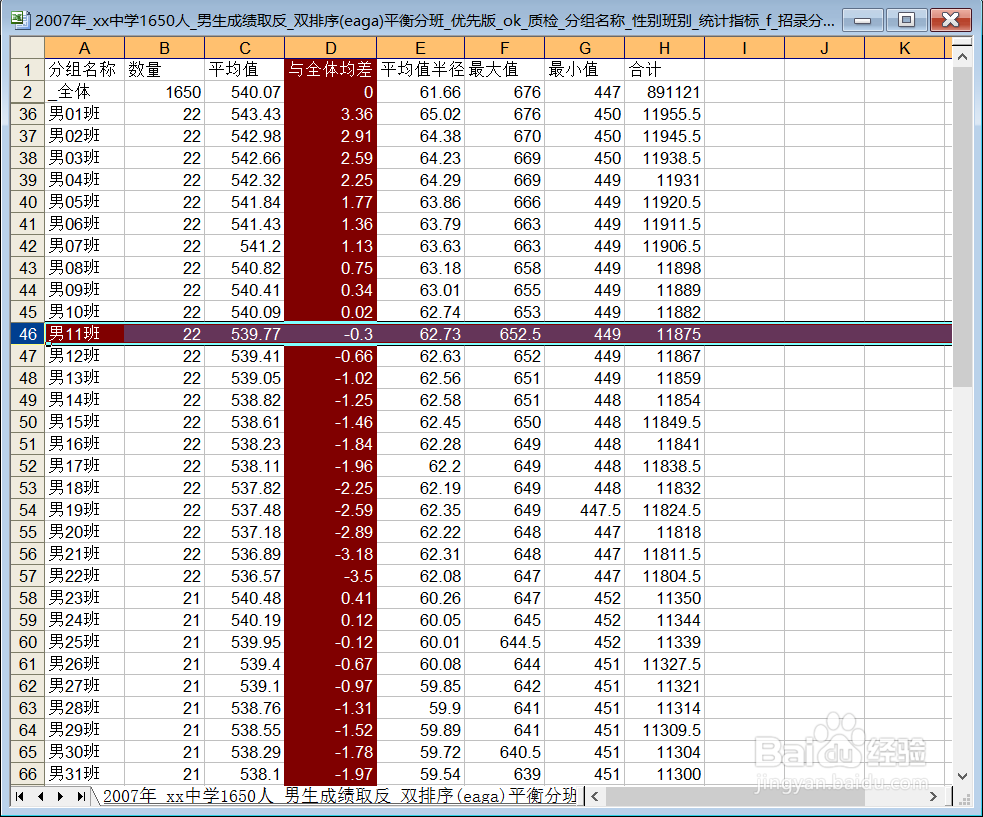The image size is (983, 817).
Task: Click total value 11327.5
Action: click(665, 664)
